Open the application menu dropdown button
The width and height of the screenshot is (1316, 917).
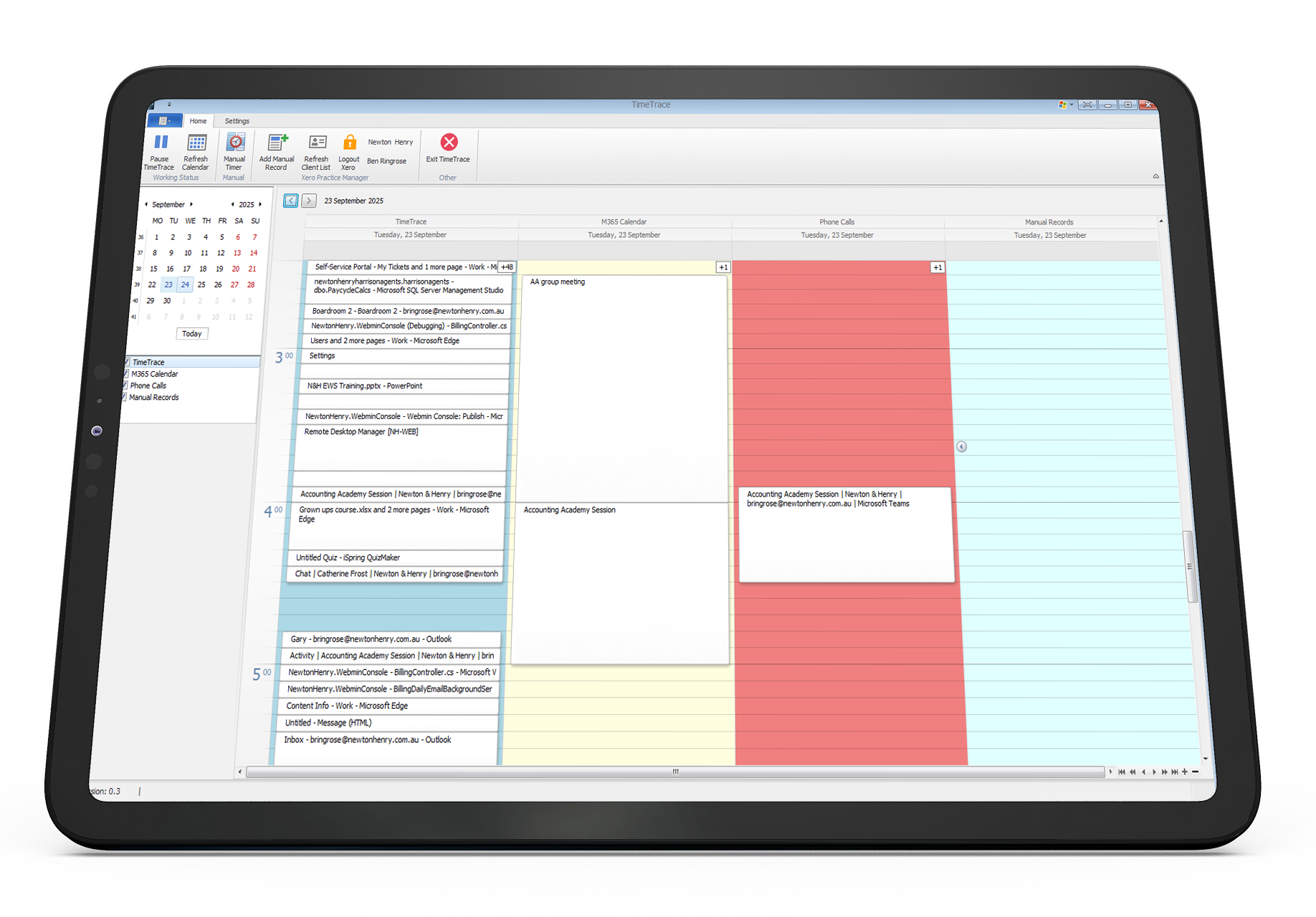tap(164, 121)
